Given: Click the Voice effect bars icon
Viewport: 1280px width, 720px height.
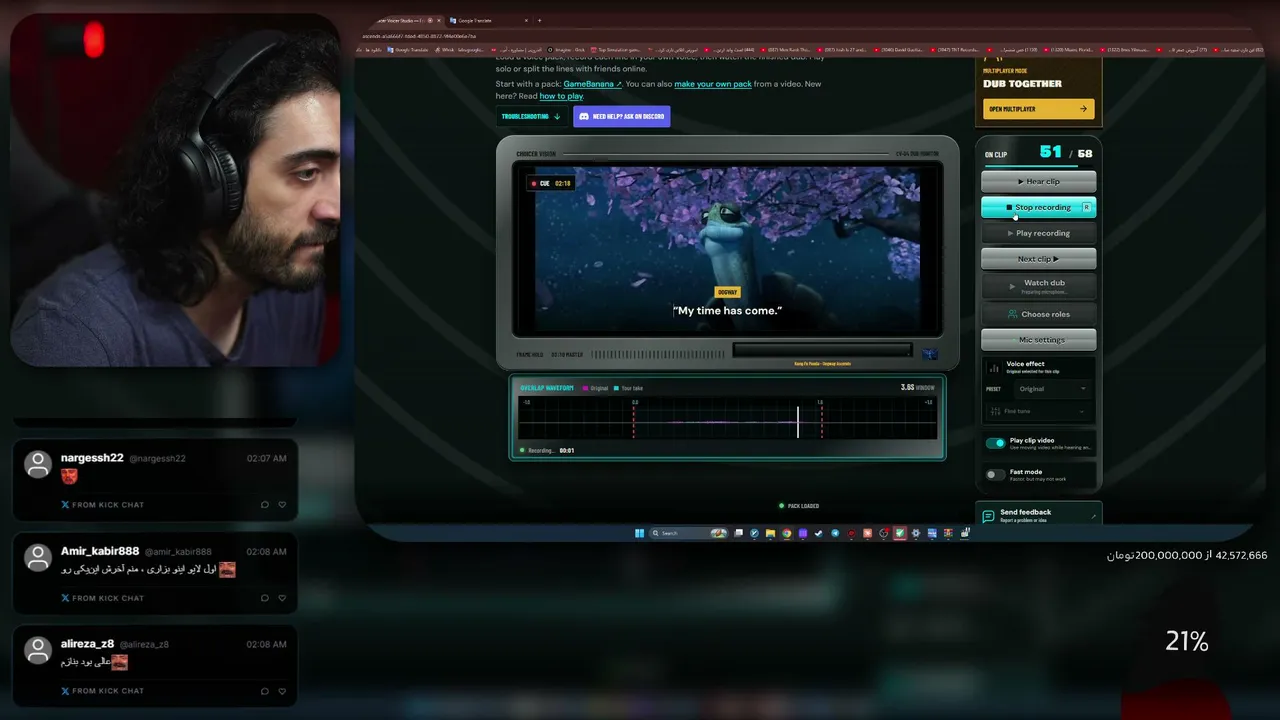Looking at the screenshot, I should pos(994,368).
